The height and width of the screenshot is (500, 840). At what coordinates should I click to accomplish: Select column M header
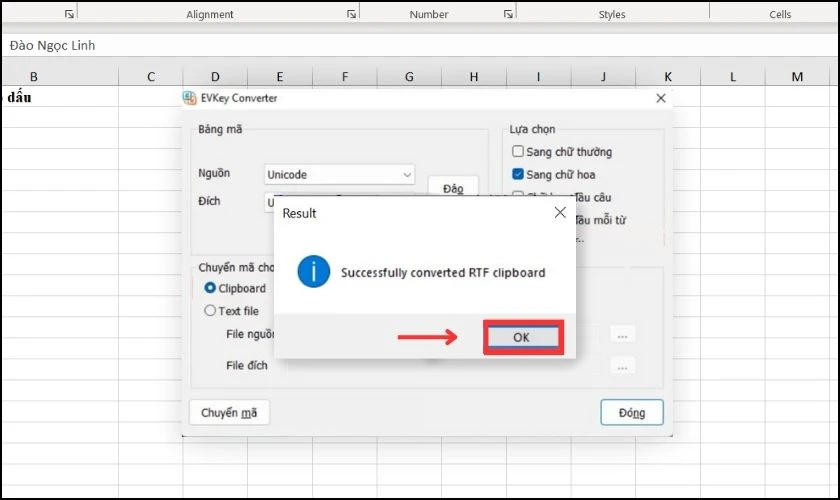tap(798, 77)
